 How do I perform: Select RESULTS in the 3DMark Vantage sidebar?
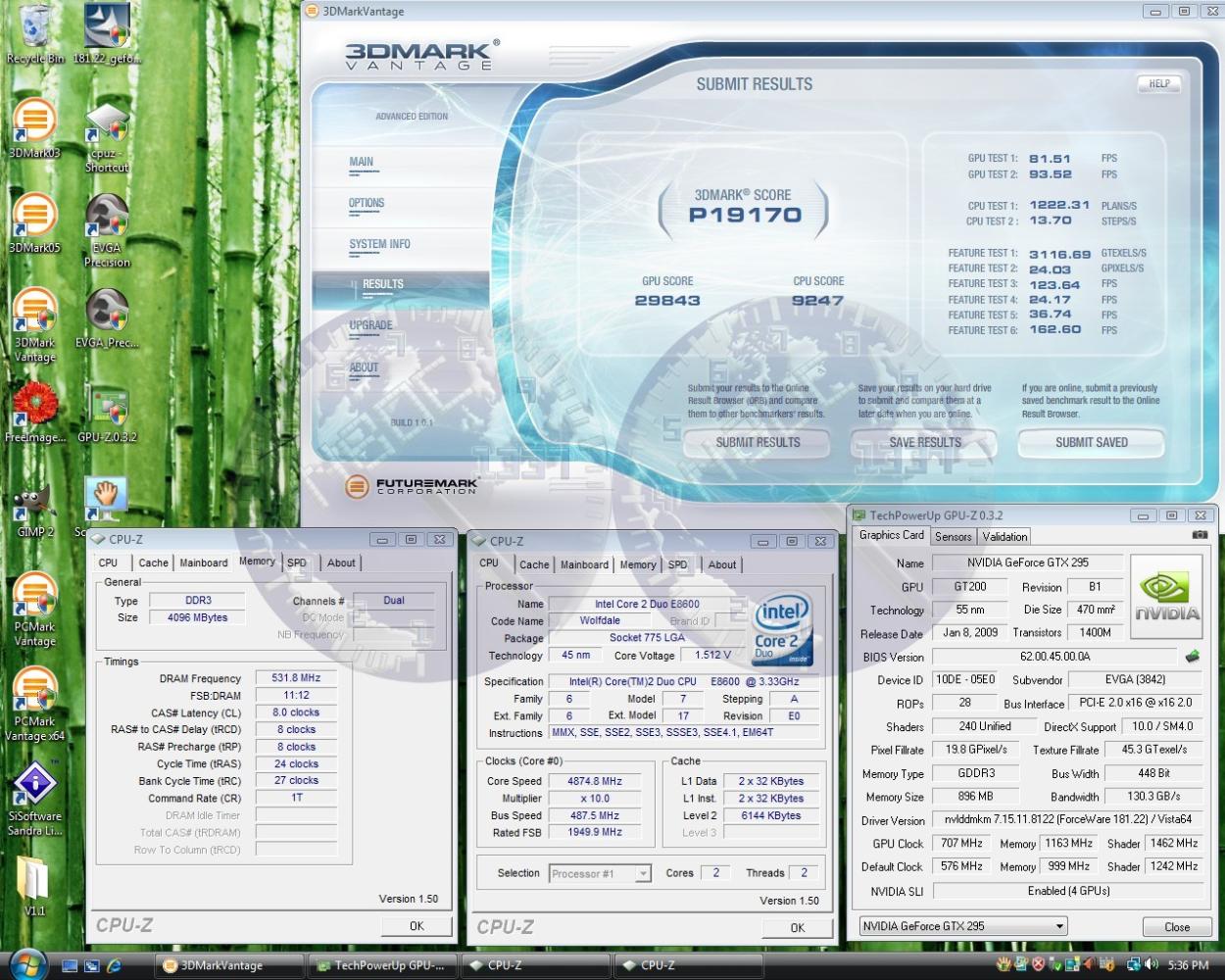click(x=383, y=285)
